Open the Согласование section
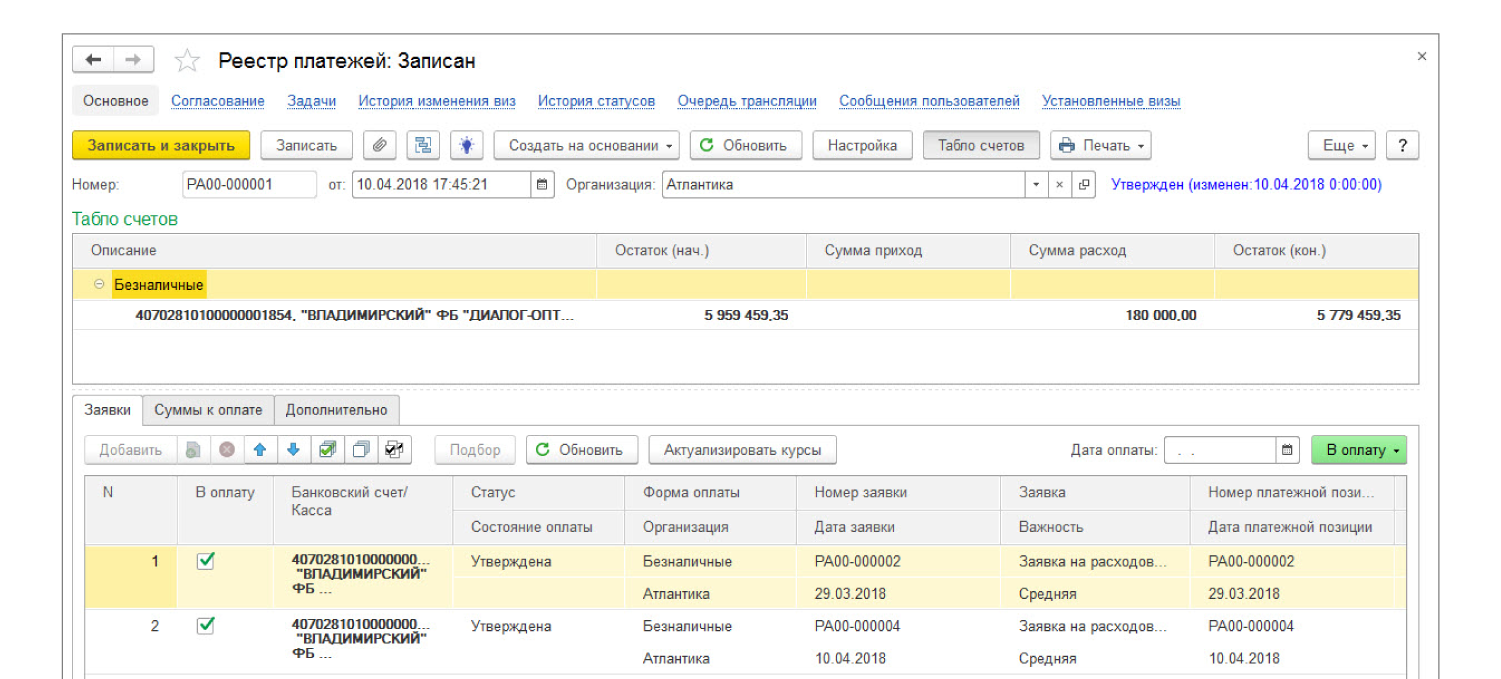Viewport: 1501px width, 679px height. [x=218, y=101]
